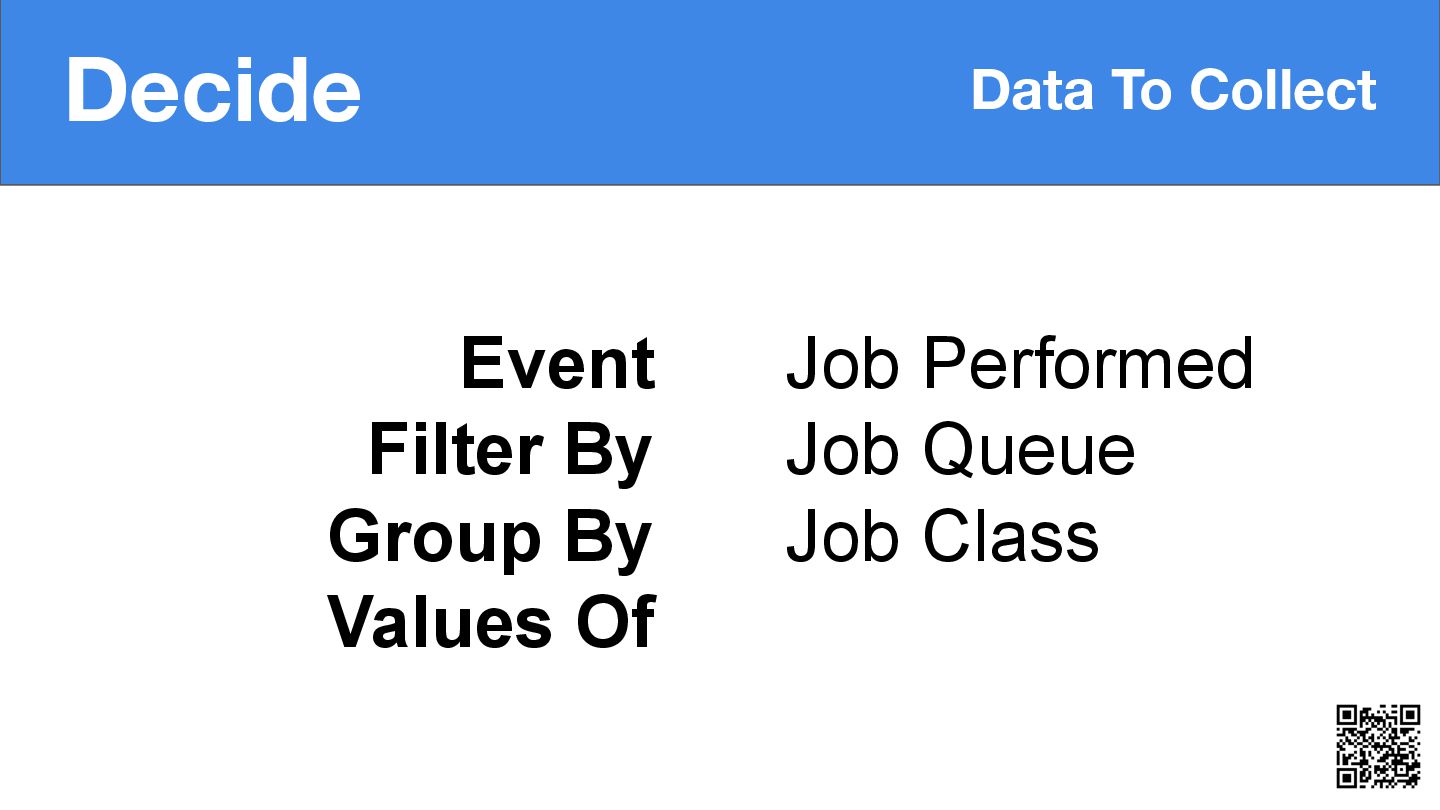Click the word "Collect" in the header
The image size is (1440, 810).
1283,90
